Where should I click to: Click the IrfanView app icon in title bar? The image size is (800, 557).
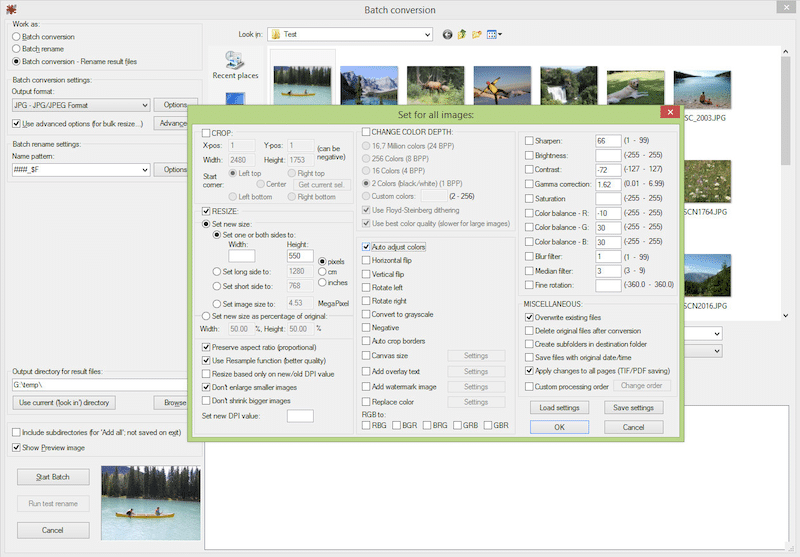point(11,9)
